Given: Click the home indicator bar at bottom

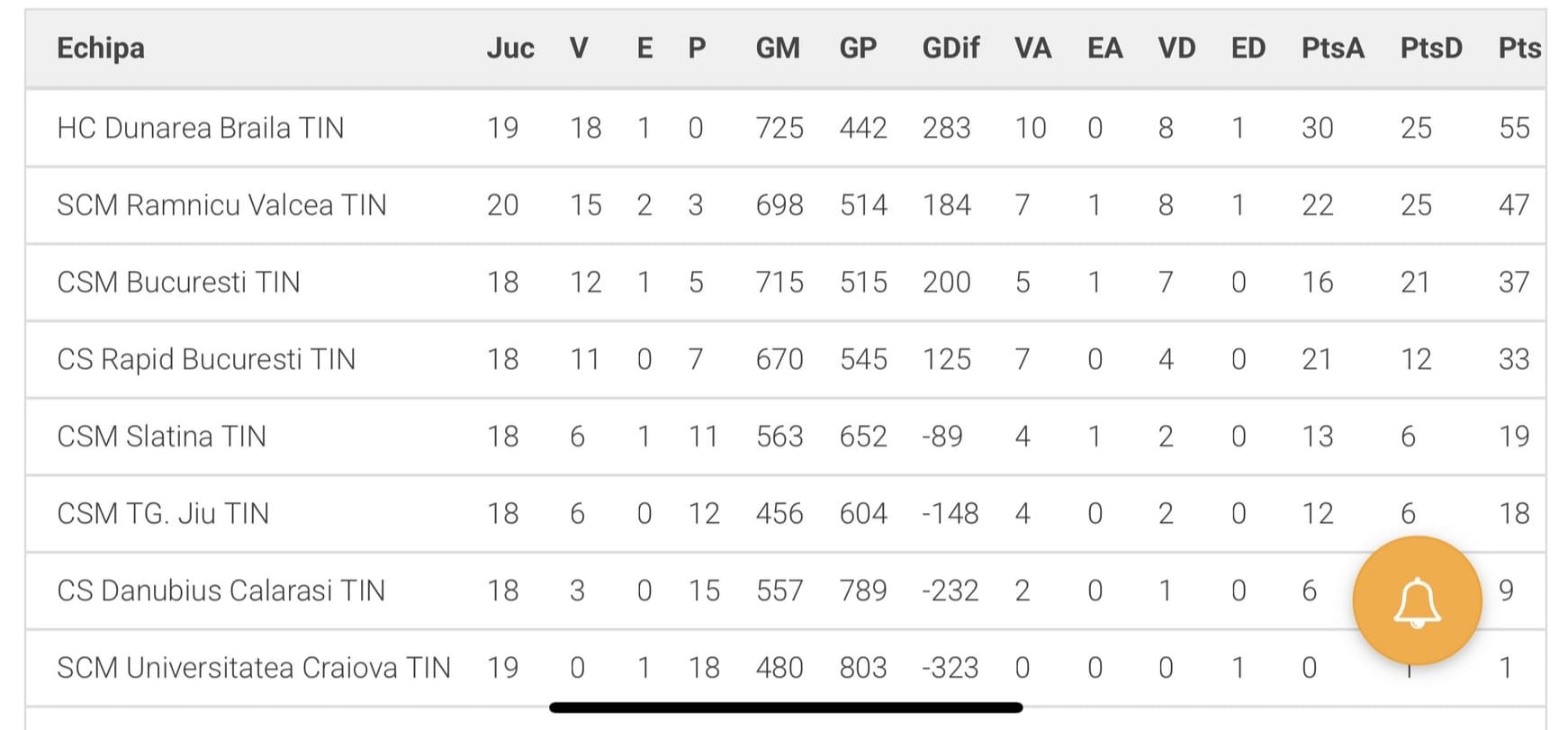Looking at the screenshot, I should (786, 707).
